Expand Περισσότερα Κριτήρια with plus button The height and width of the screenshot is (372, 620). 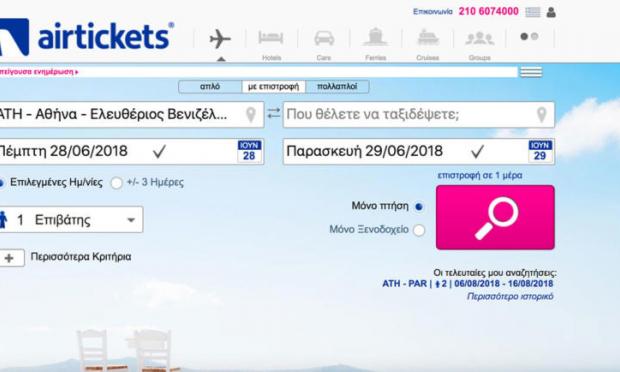pos(9,258)
